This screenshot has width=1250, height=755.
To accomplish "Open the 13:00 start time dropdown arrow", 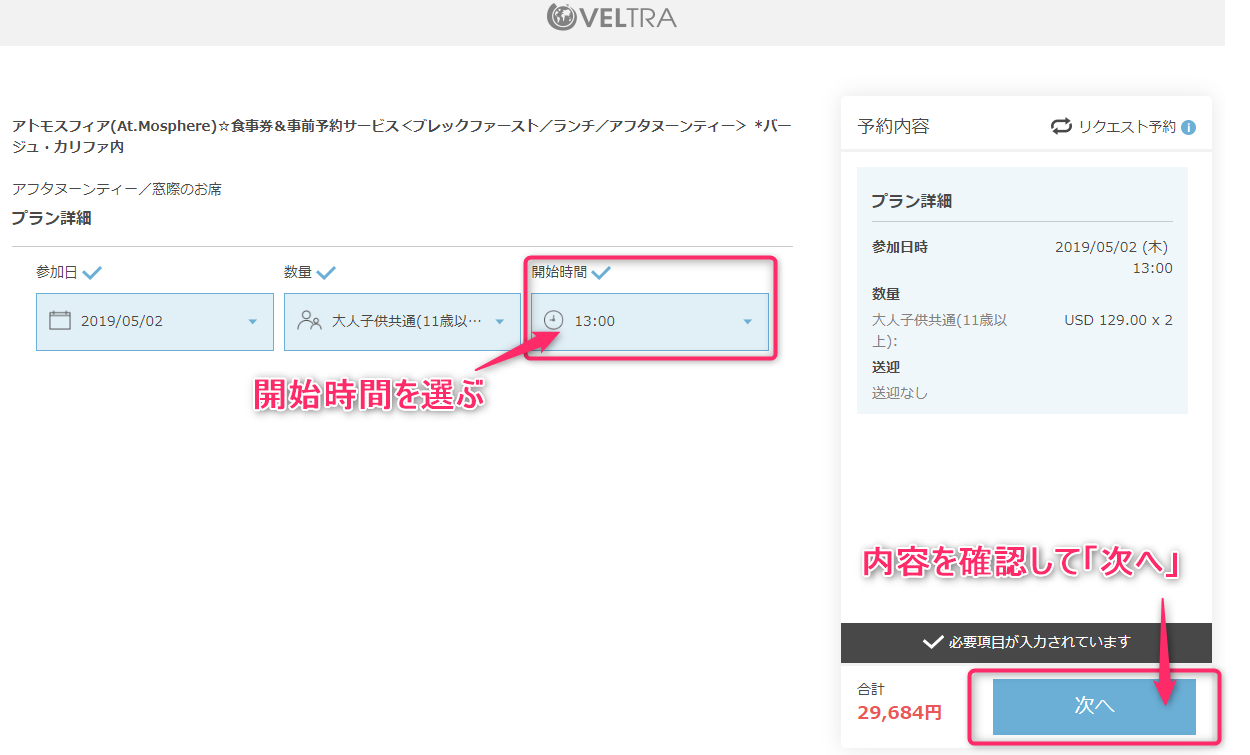I will coord(747,322).
